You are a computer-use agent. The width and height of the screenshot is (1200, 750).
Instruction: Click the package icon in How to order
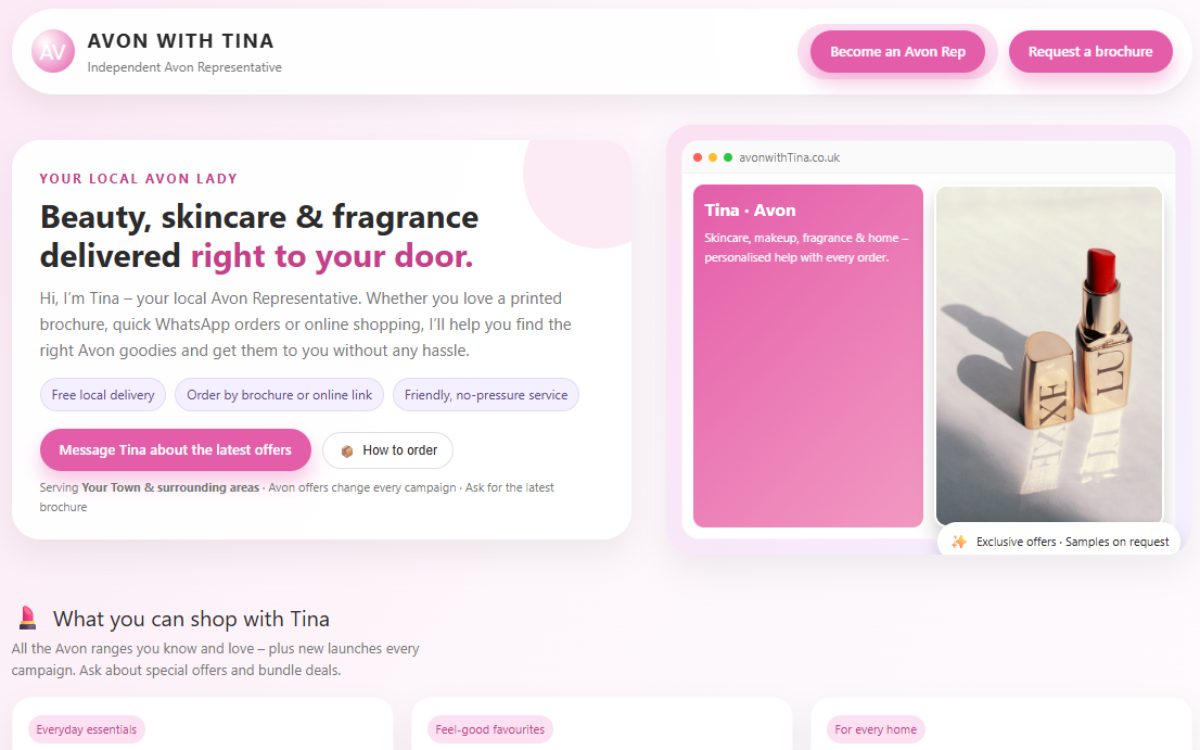pos(347,451)
